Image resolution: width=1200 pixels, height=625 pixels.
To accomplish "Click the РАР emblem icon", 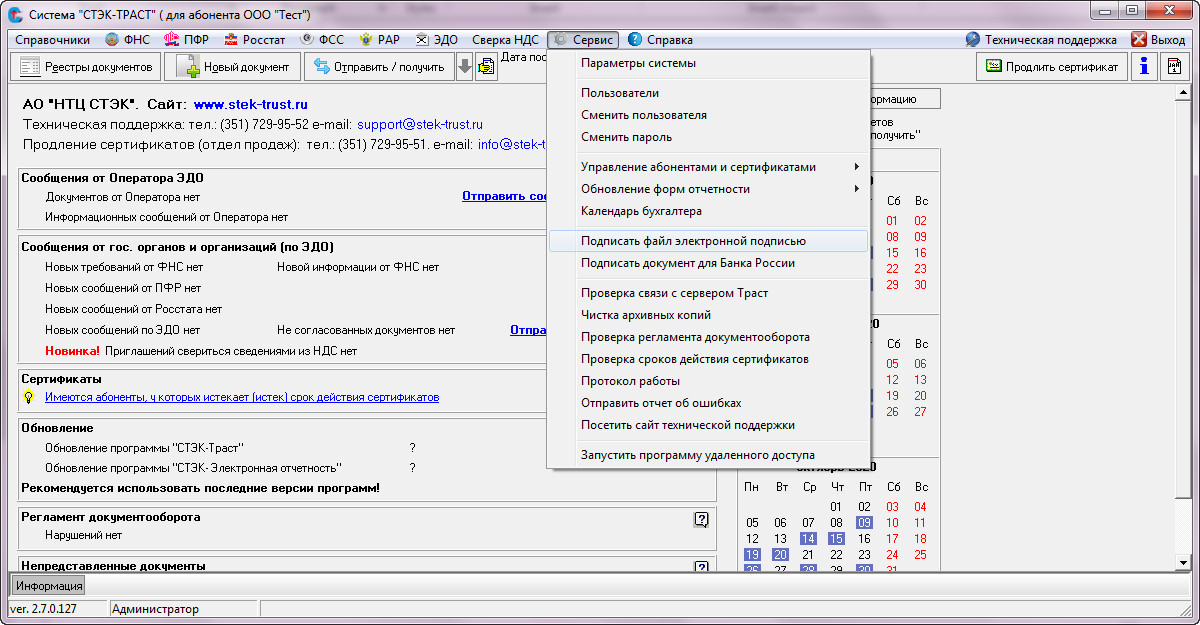I will point(366,40).
